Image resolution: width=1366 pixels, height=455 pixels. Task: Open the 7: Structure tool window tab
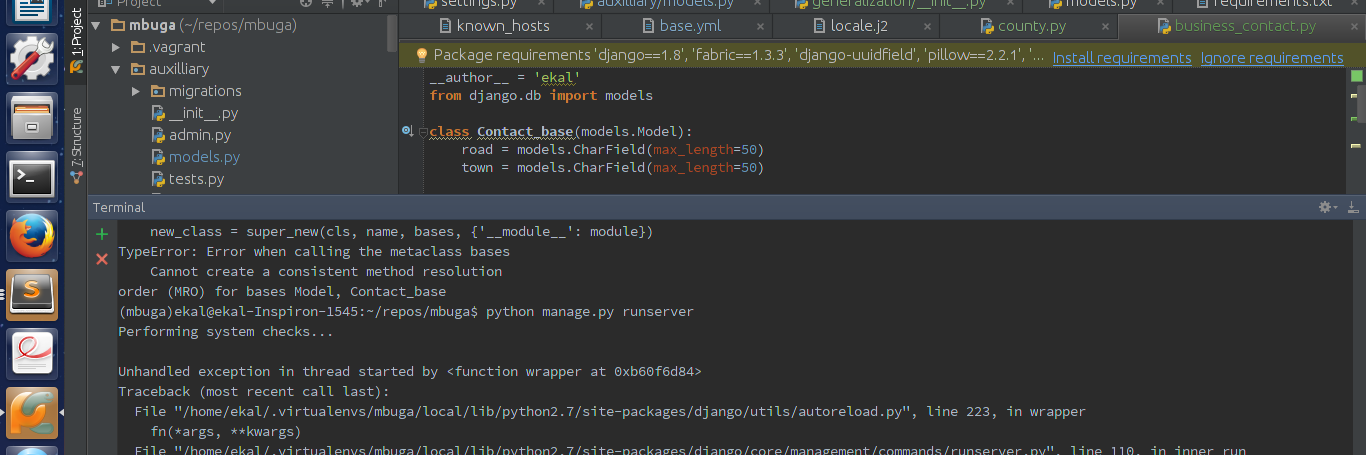[x=76, y=147]
